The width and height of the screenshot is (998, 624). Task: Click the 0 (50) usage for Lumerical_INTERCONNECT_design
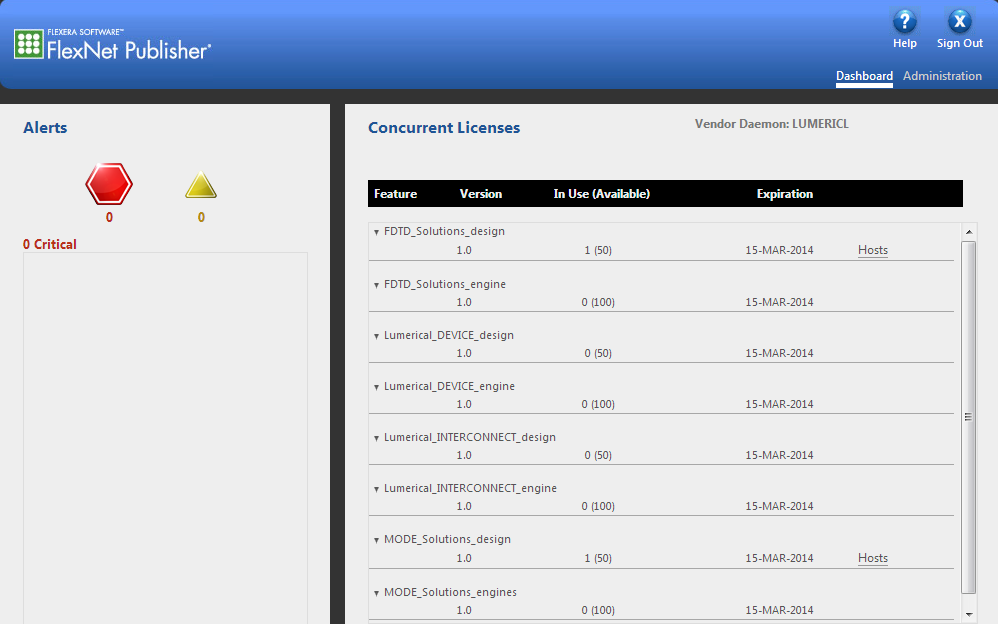click(x=598, y=455)
